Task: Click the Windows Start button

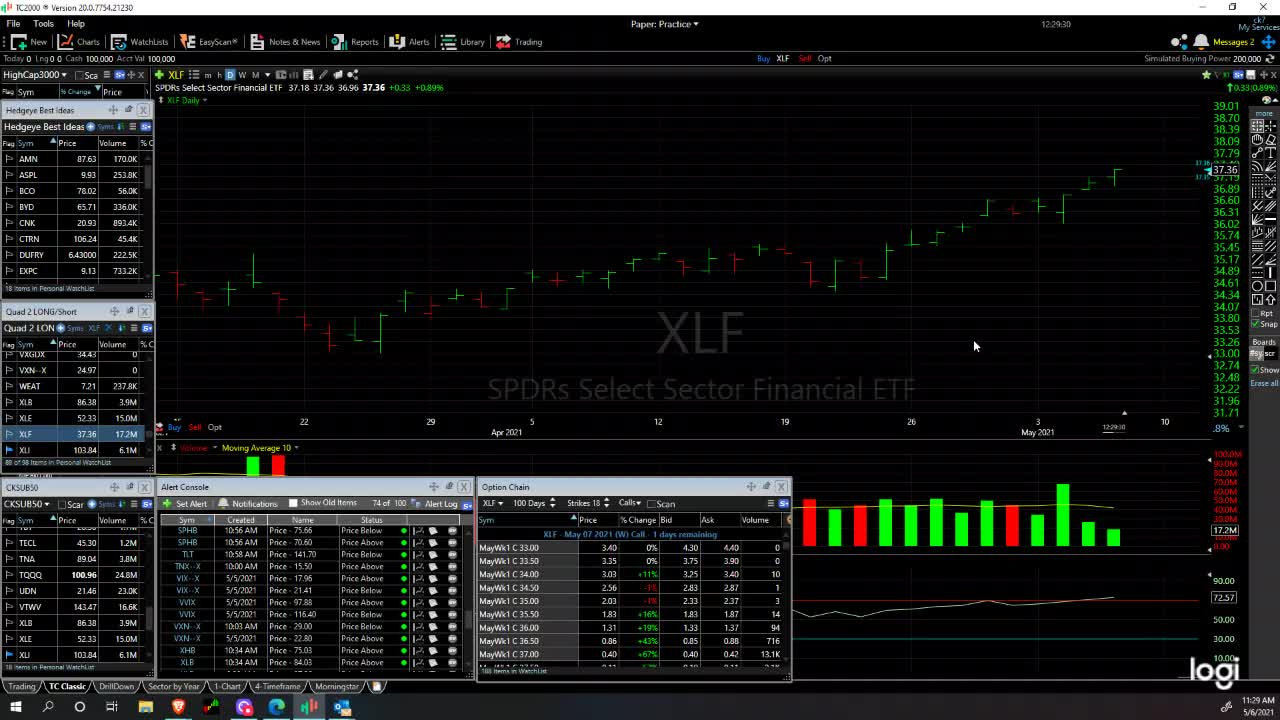Action: [x=16, y=707]
